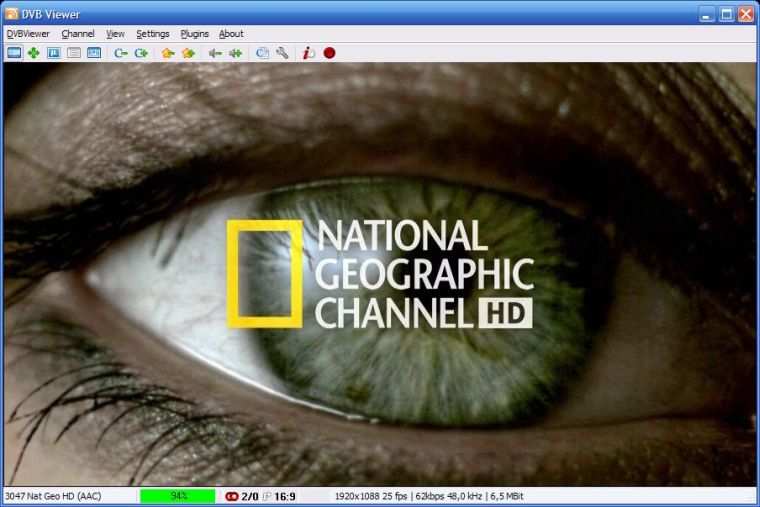Screen dimensions: 760x507
Task: Click the 16:9 aspect ratio indicator
Action: (285, 496)
